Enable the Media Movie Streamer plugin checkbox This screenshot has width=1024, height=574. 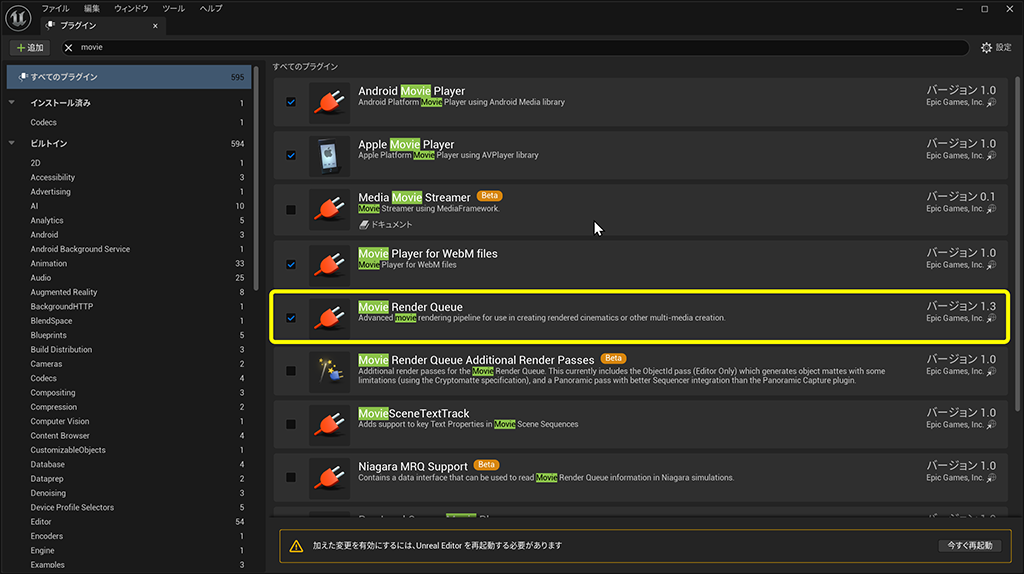[x=291, y=210]
